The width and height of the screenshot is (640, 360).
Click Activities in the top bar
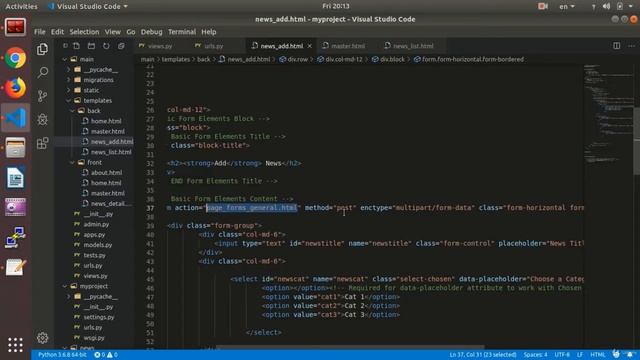[x=21, y=6]
